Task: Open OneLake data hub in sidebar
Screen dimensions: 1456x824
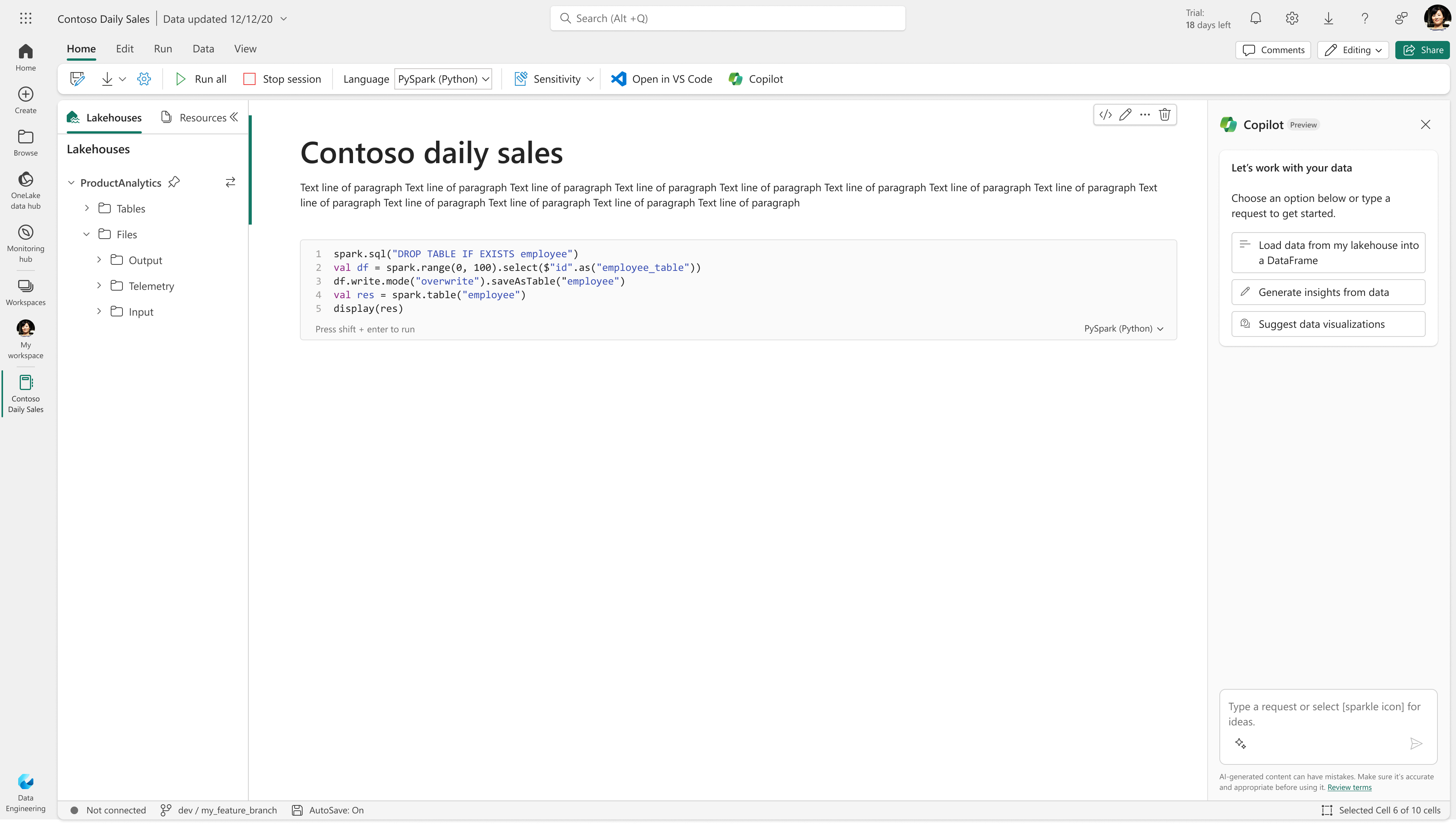Action: [x=25, y=190]
